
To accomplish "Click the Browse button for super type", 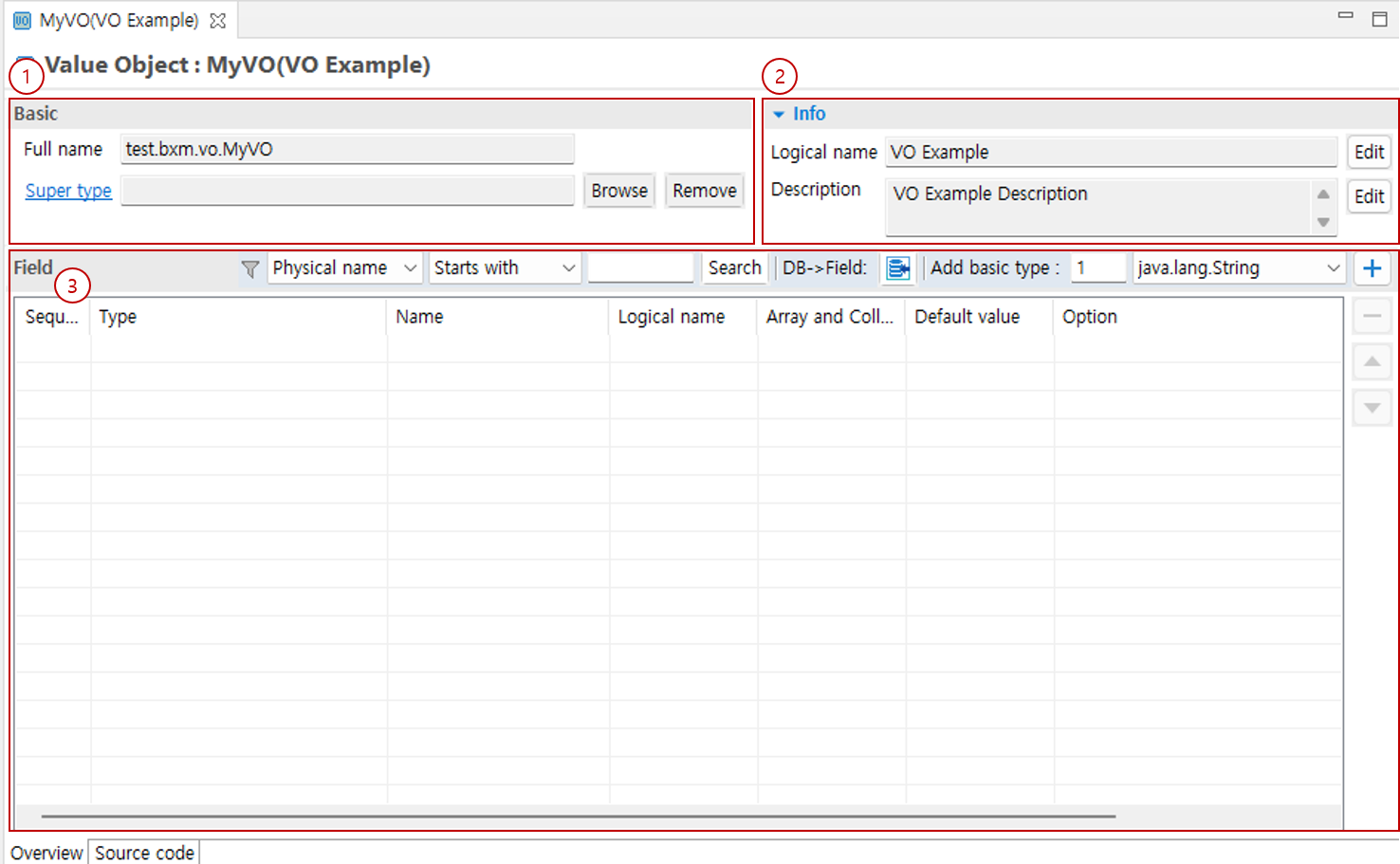I will 618,191.
